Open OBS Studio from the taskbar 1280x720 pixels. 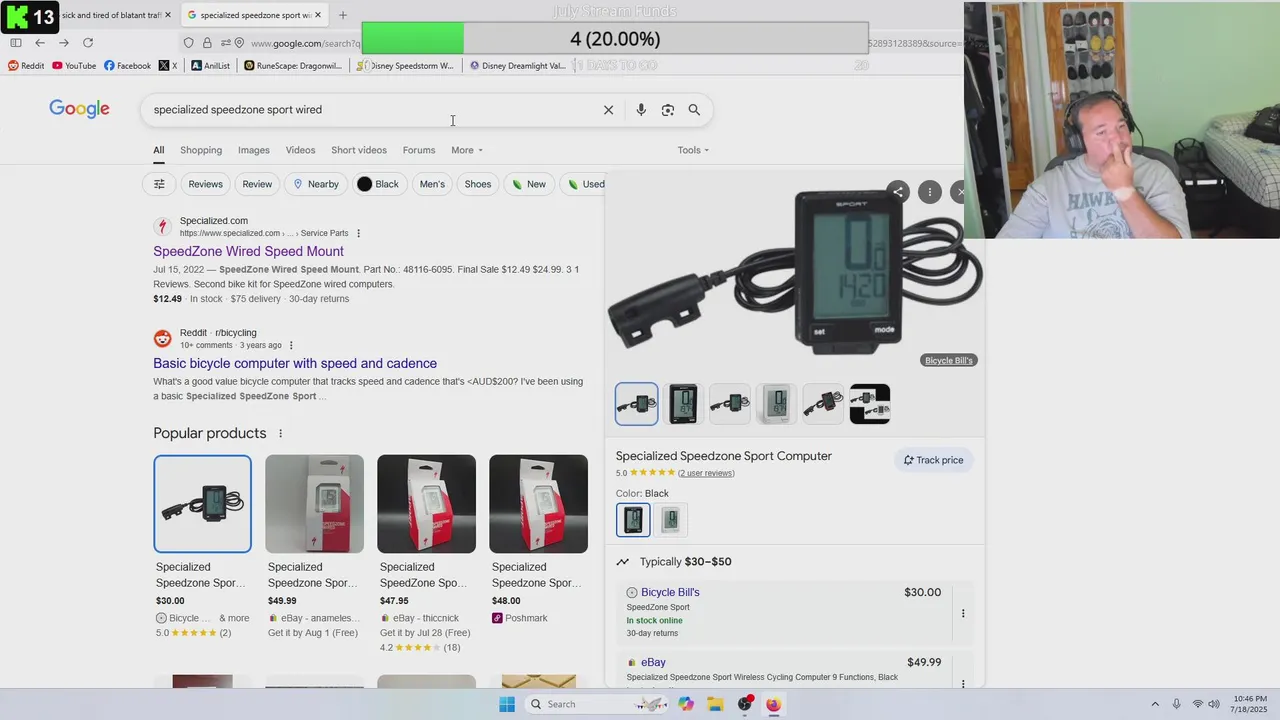[x=744, y=704]
